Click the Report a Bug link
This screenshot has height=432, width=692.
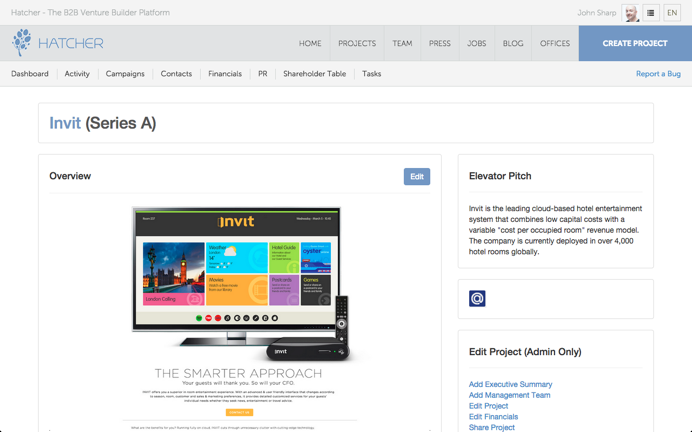(658, 74)
